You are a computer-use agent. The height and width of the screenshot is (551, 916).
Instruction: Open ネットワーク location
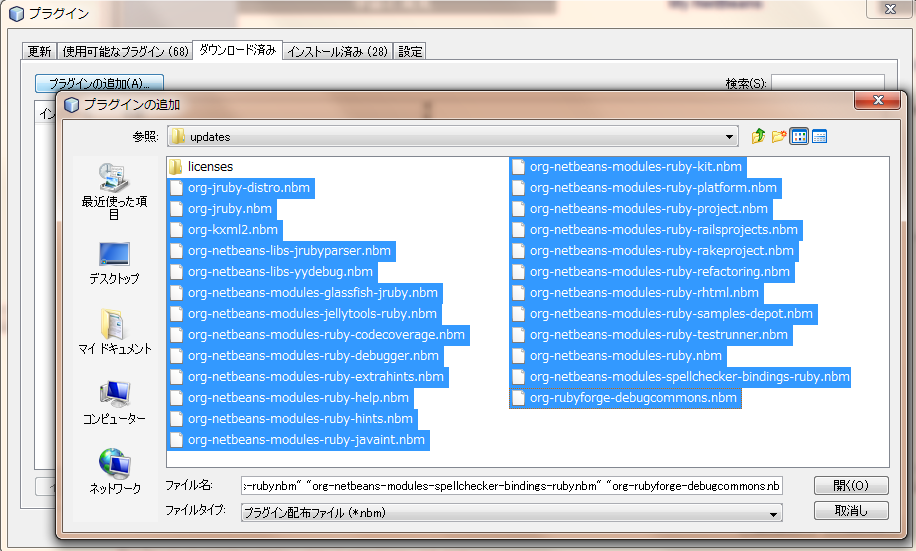pos(114,472)
